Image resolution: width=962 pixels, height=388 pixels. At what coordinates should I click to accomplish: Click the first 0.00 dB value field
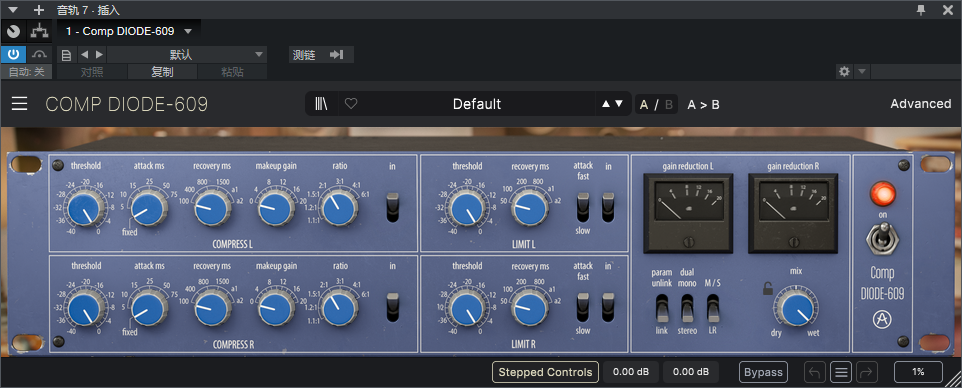click(x=631, y=372)
